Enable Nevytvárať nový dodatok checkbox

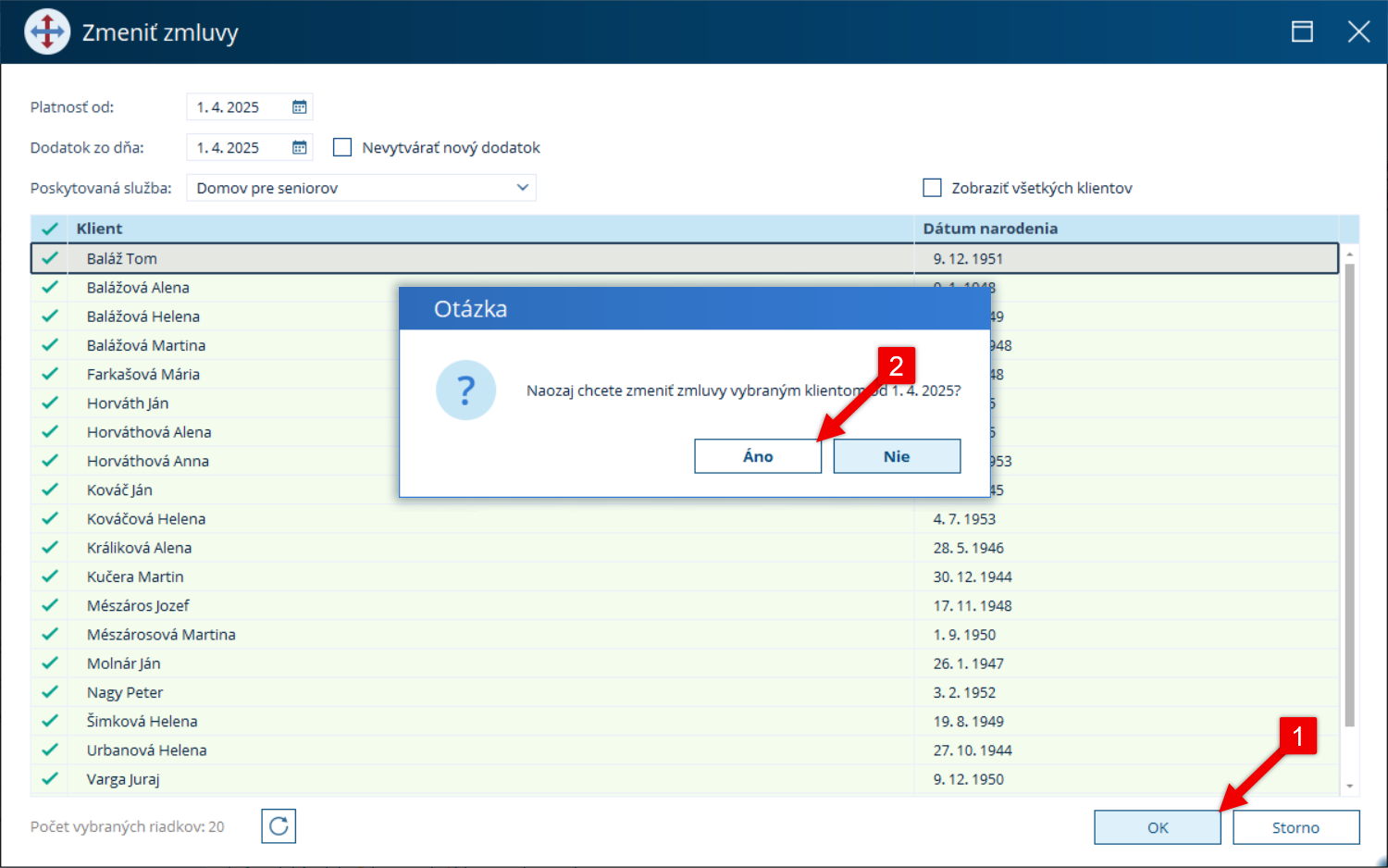(342, 147)
